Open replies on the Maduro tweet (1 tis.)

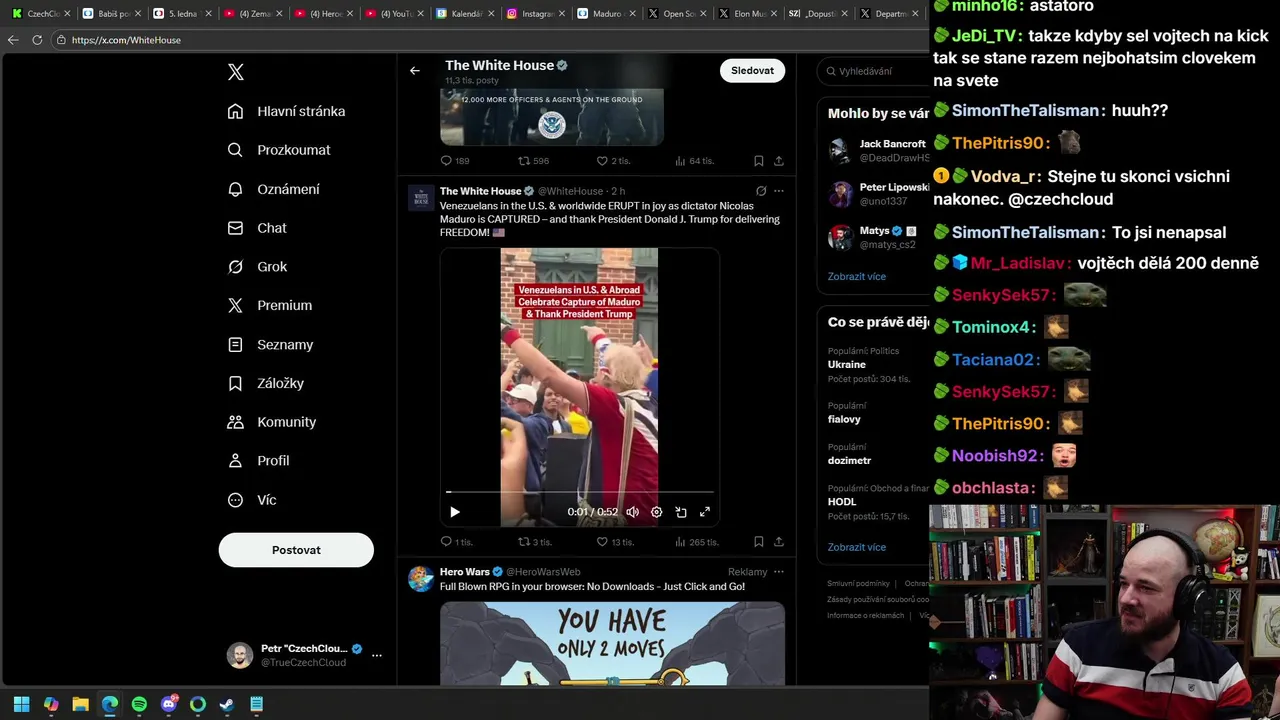[456, 542]
